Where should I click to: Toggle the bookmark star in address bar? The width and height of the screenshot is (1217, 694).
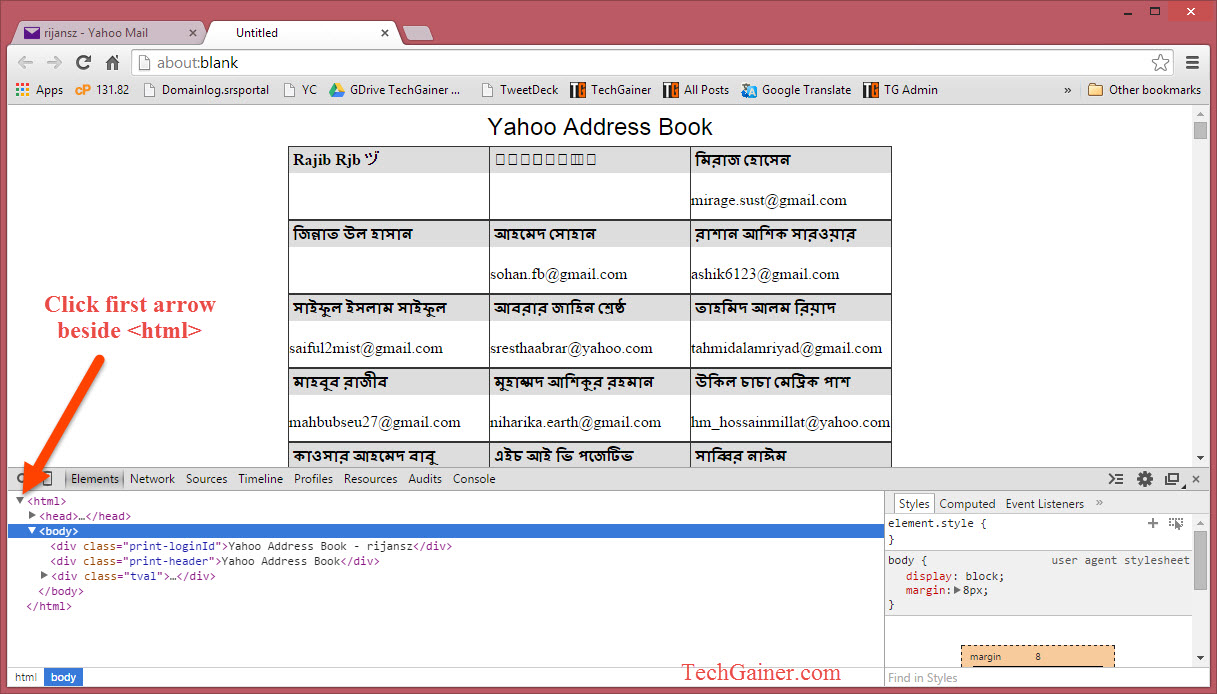(x=1160, y=62)
